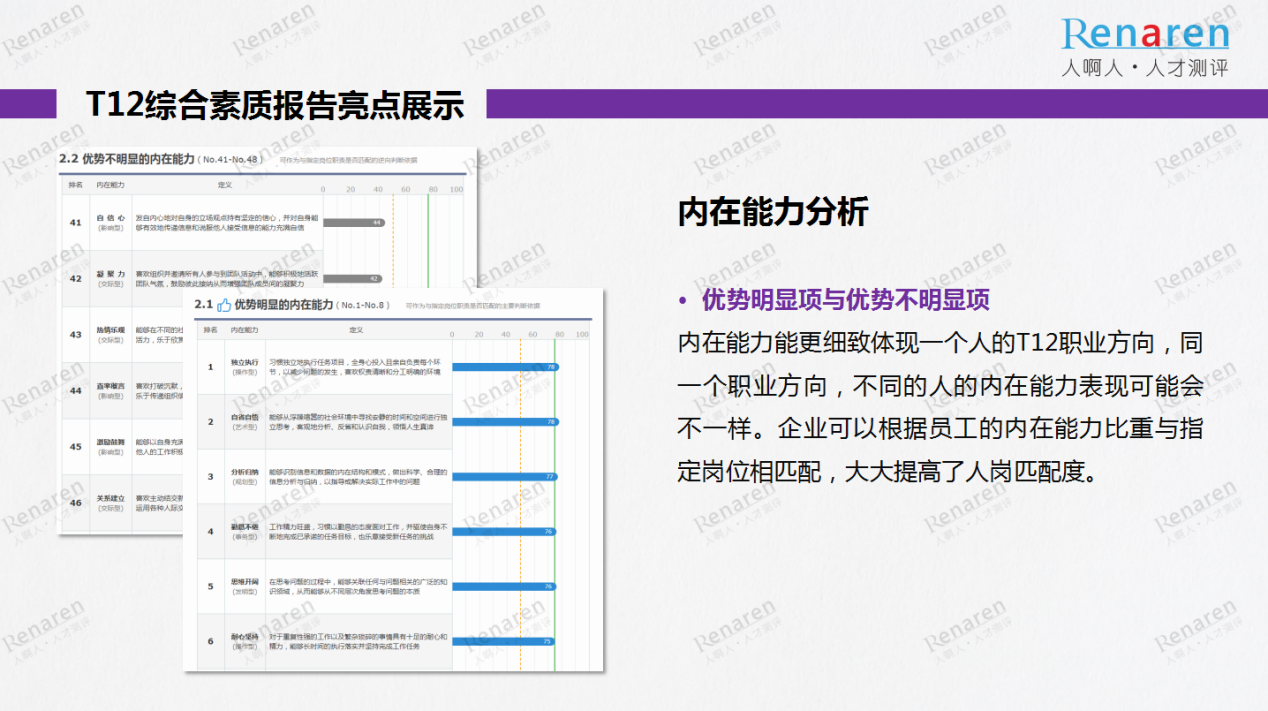This screenshot has height=711, width=1268.
Task: Click the 人啊人·人才测评 tagline under logo
Action: [x=1145, y=69]
